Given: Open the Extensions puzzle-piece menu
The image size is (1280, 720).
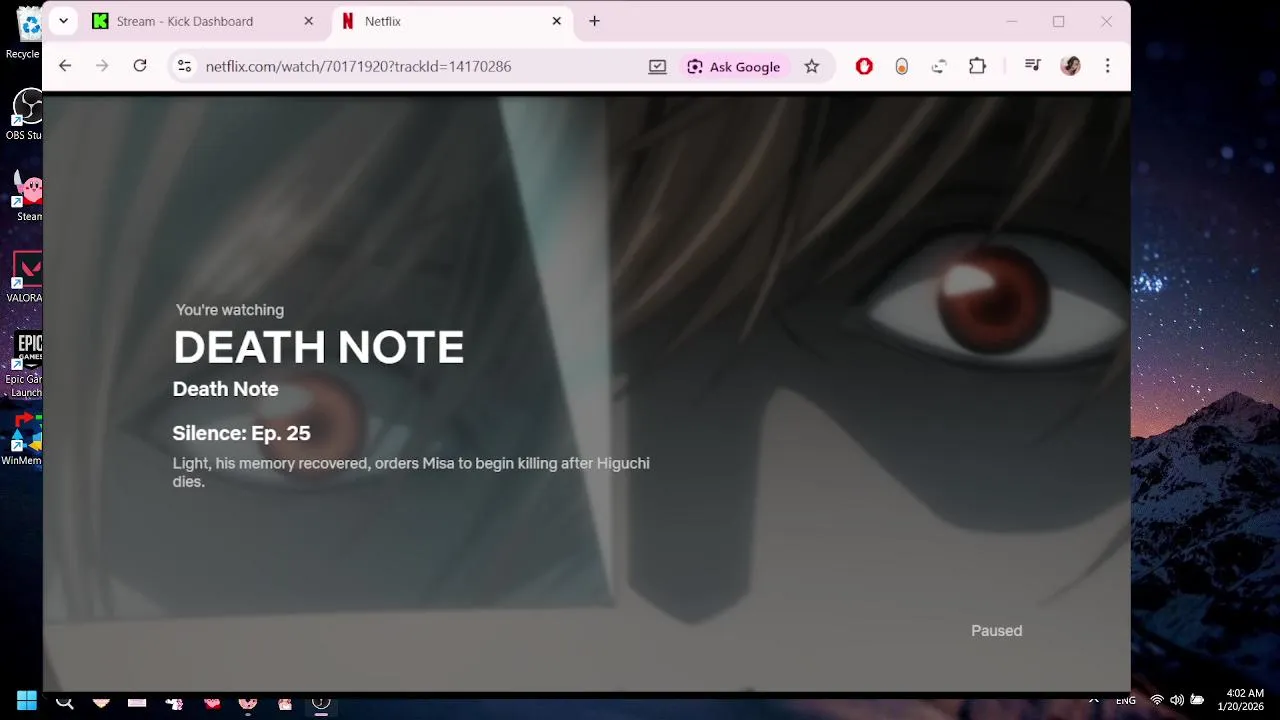Looking at the screenshot, I should pyautogui.click(x=977, y=66).
